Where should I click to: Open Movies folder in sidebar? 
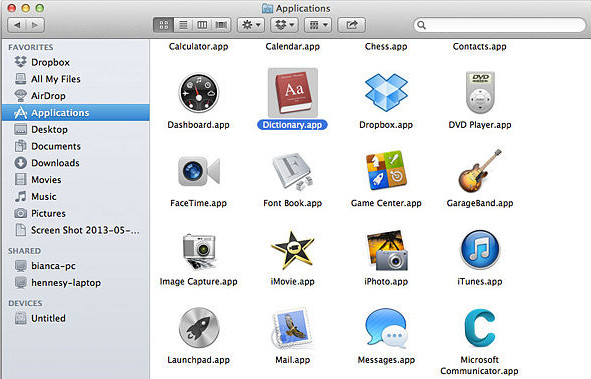tap(75, 180)
